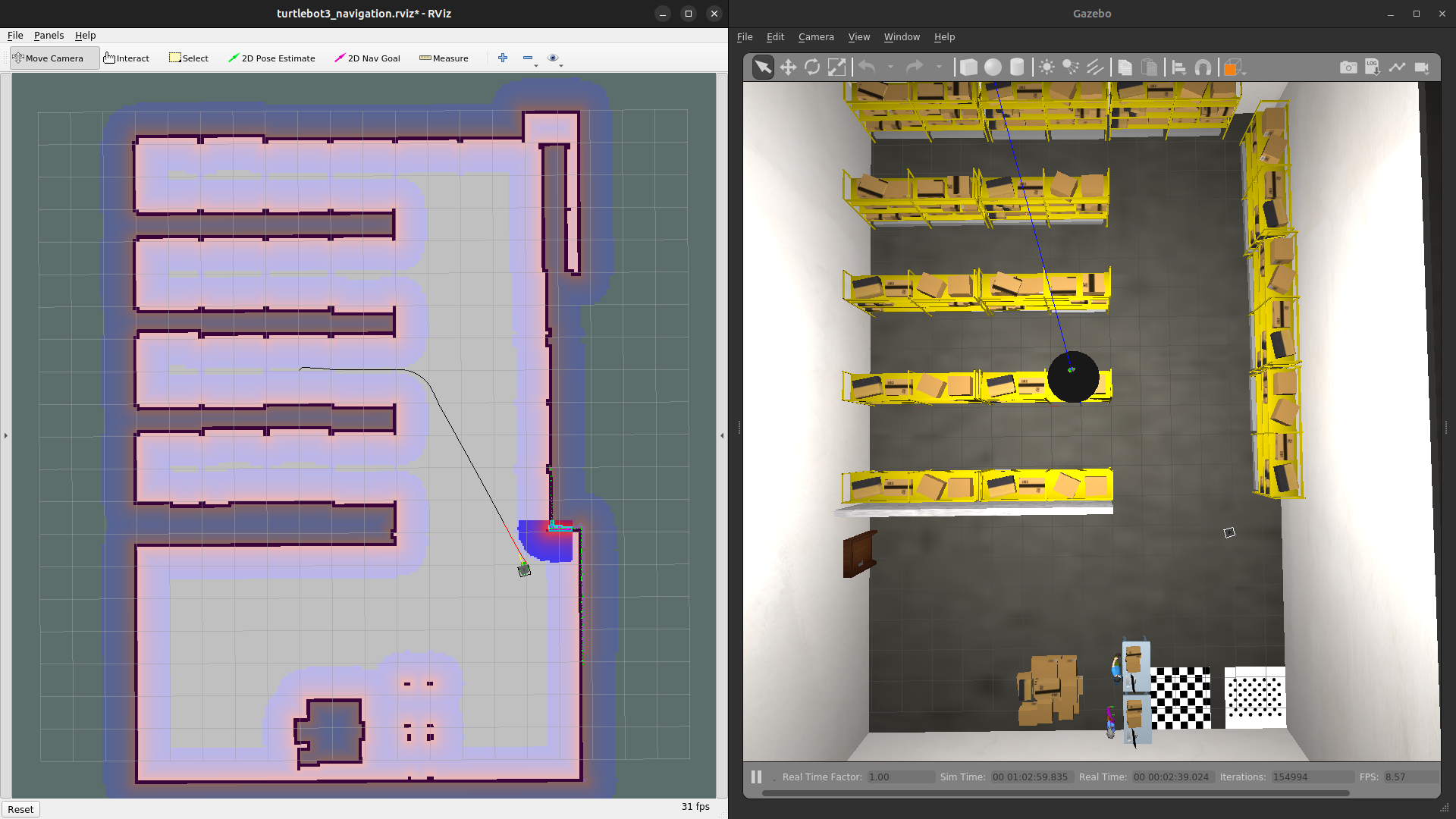Insert a sphere shape in Gazebo

click(993, 67)
